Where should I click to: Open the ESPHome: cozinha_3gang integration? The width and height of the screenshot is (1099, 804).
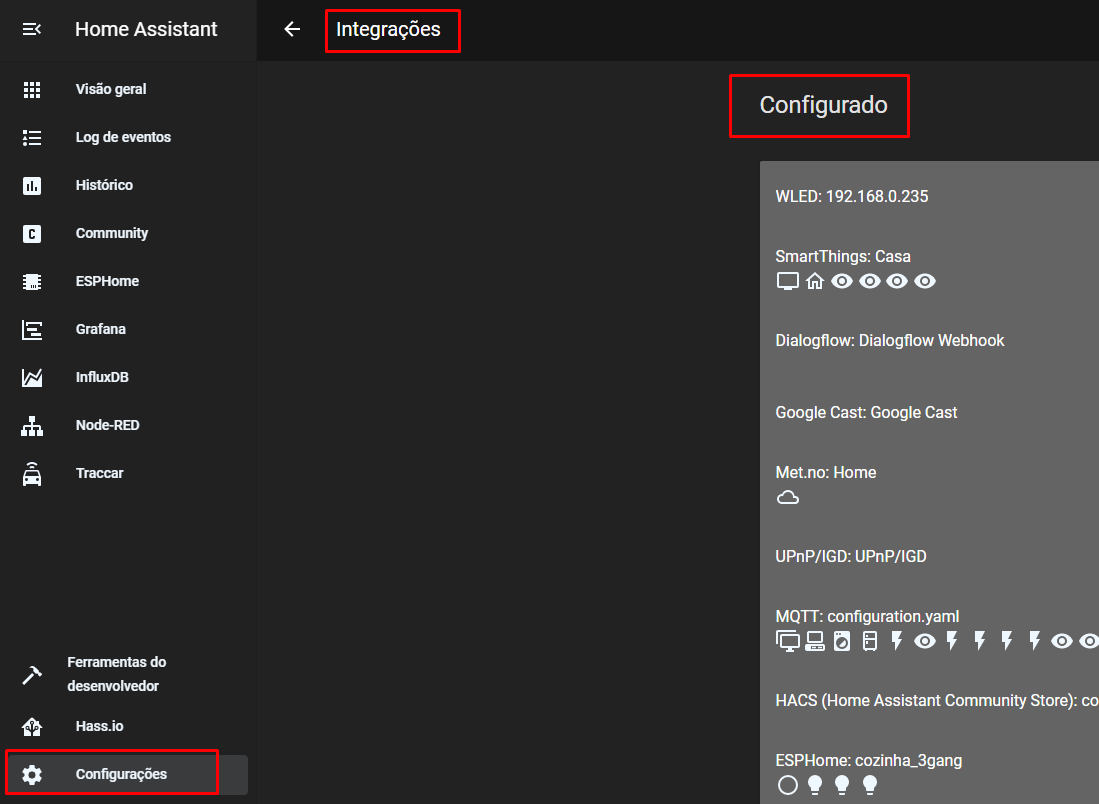(x=868, y=761)
